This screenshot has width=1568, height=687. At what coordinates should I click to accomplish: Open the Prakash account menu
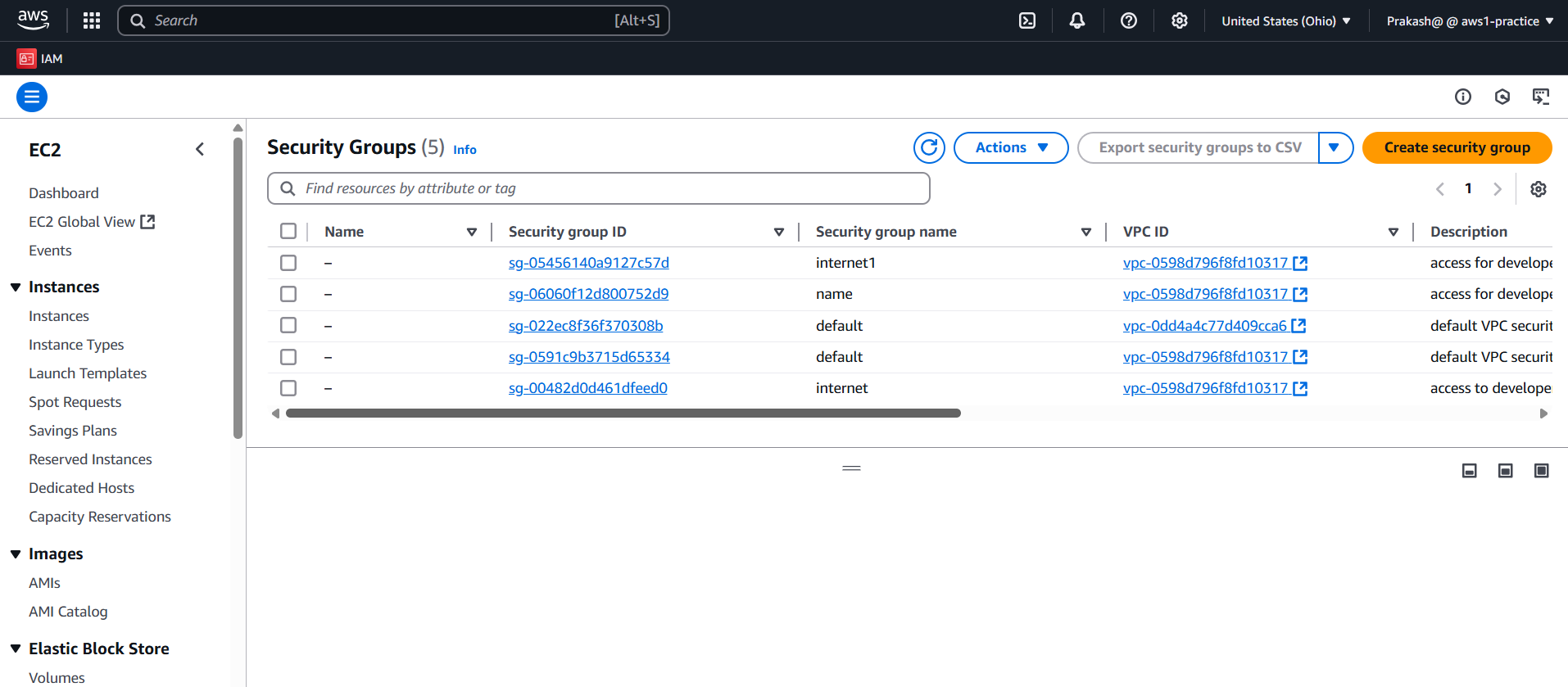1470,20
